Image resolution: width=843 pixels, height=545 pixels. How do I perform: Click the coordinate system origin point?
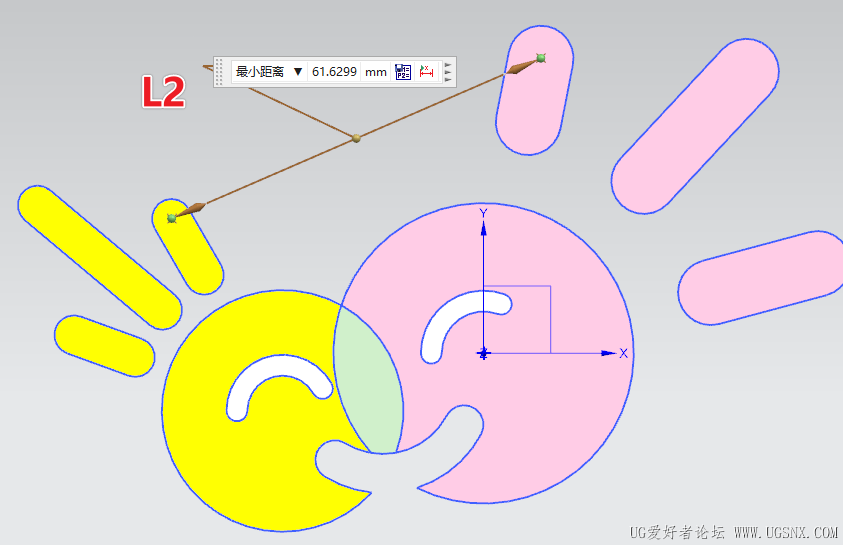(x=483, y=353)
